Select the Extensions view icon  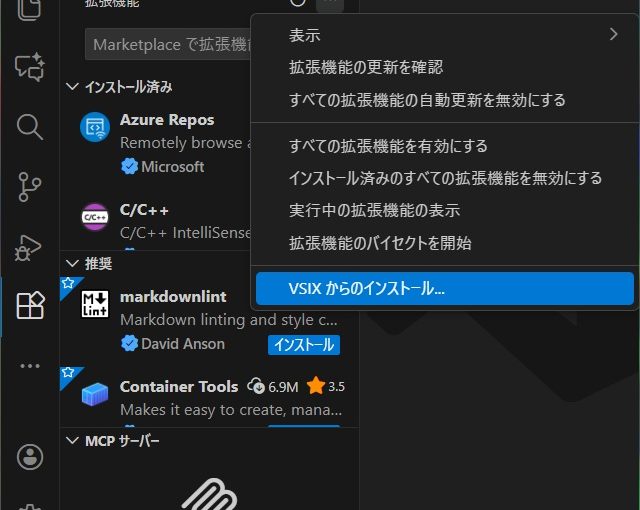[30, 305]
